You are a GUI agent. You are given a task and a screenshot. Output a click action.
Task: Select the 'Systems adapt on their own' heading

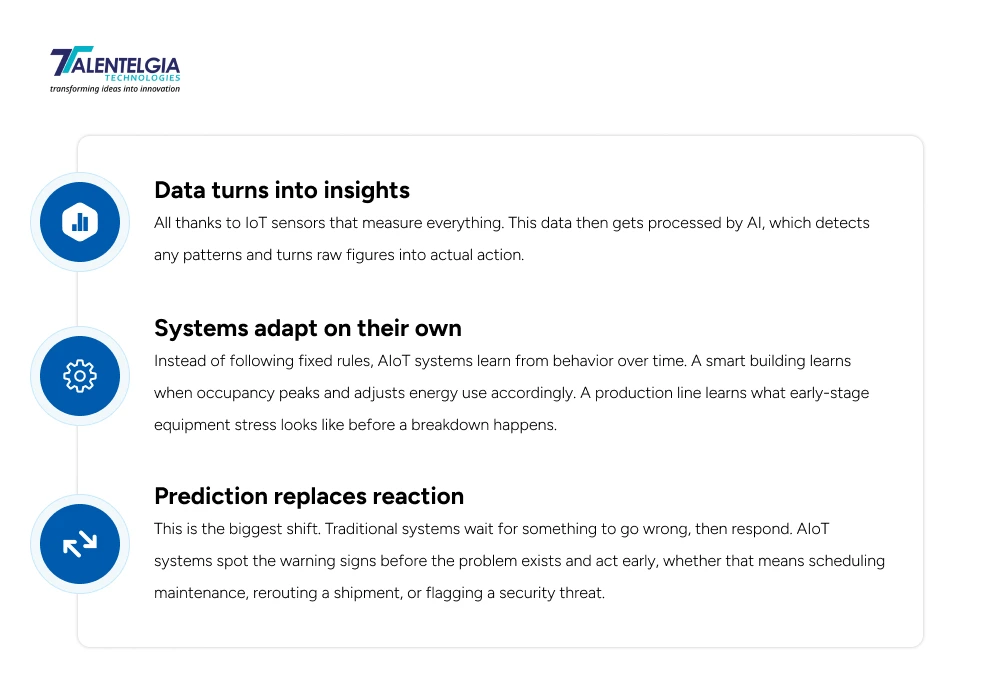pos(308,328)
